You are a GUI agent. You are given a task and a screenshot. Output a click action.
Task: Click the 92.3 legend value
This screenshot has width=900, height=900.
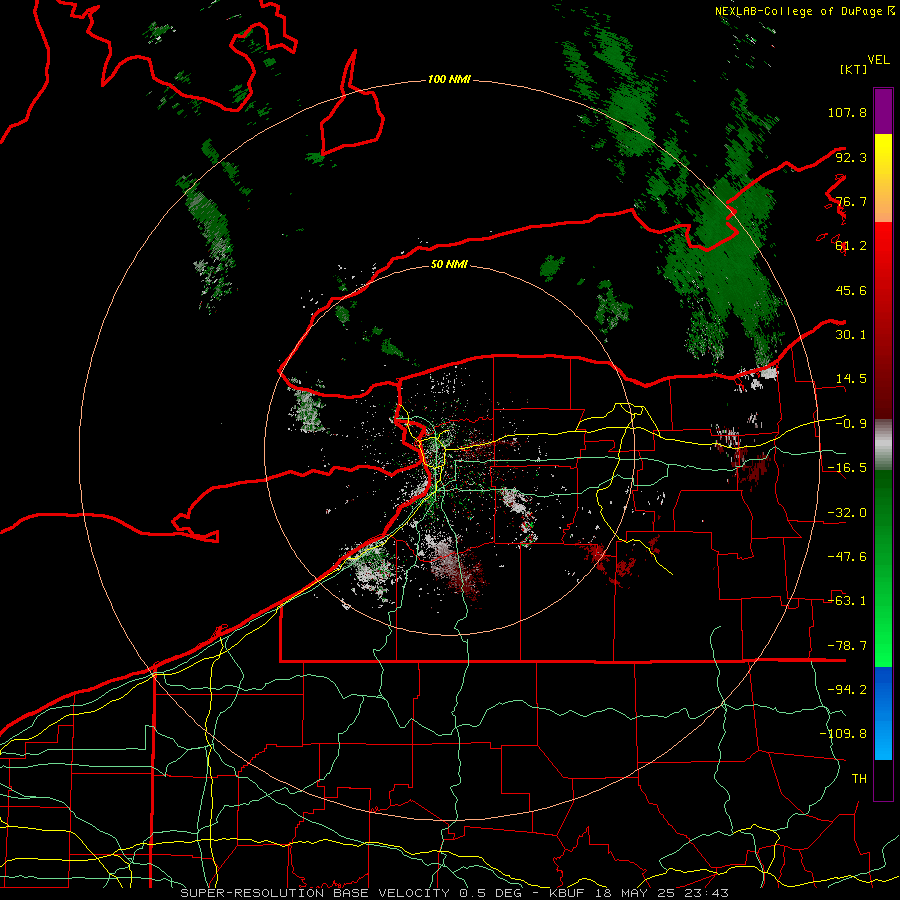[x=851, y=157]
